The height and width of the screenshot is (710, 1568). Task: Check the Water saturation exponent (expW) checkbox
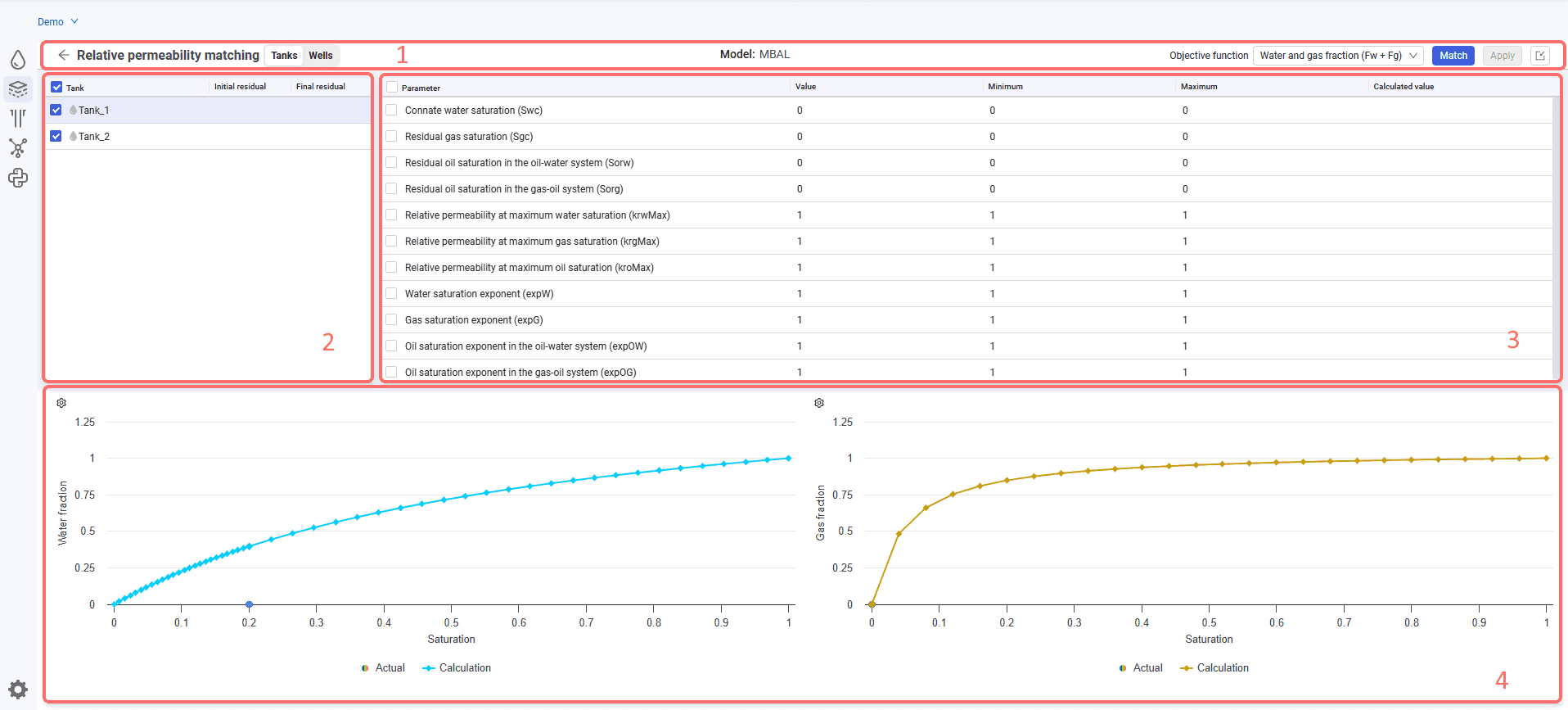pyautogui.click(x=391, y=293)
